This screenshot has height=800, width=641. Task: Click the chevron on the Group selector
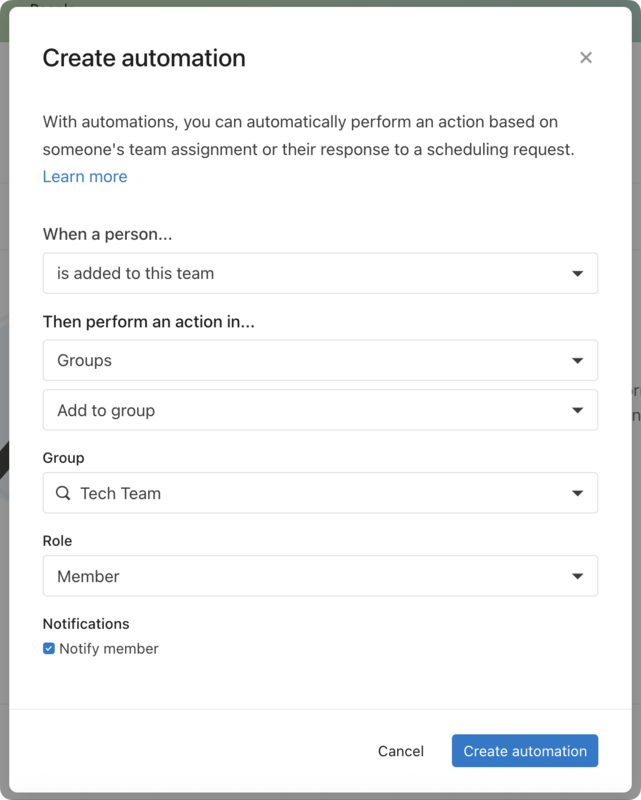[578, 493]
